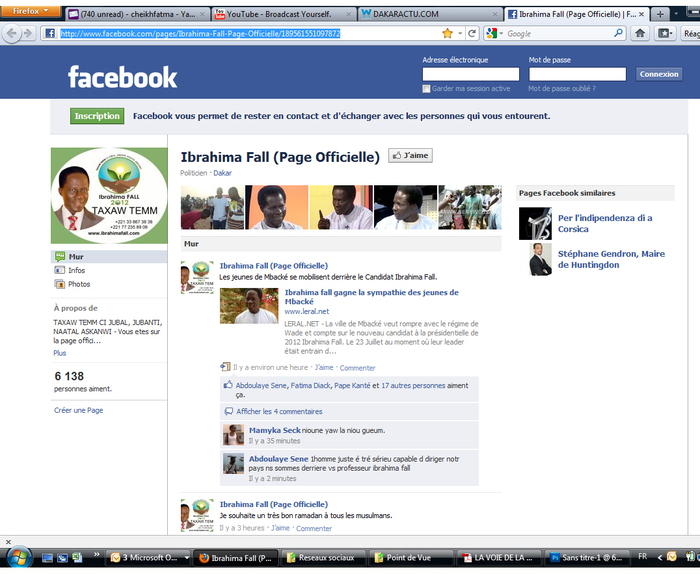700x574 pixels.
Task: Expand the À propos de text with Plus
Action: [x=60, y=353]
